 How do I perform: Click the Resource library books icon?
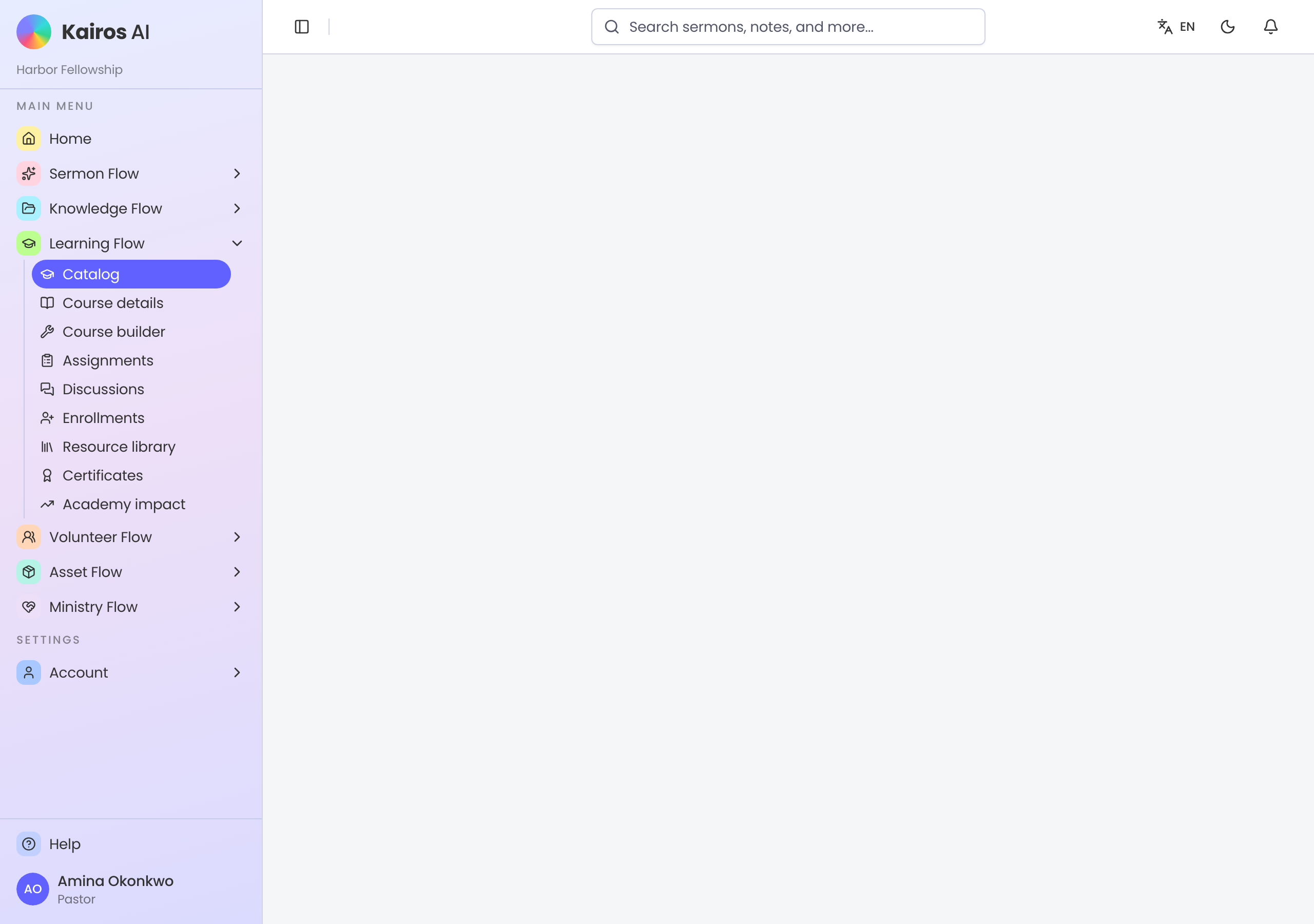pyautogui.click(x=47, y=447)
